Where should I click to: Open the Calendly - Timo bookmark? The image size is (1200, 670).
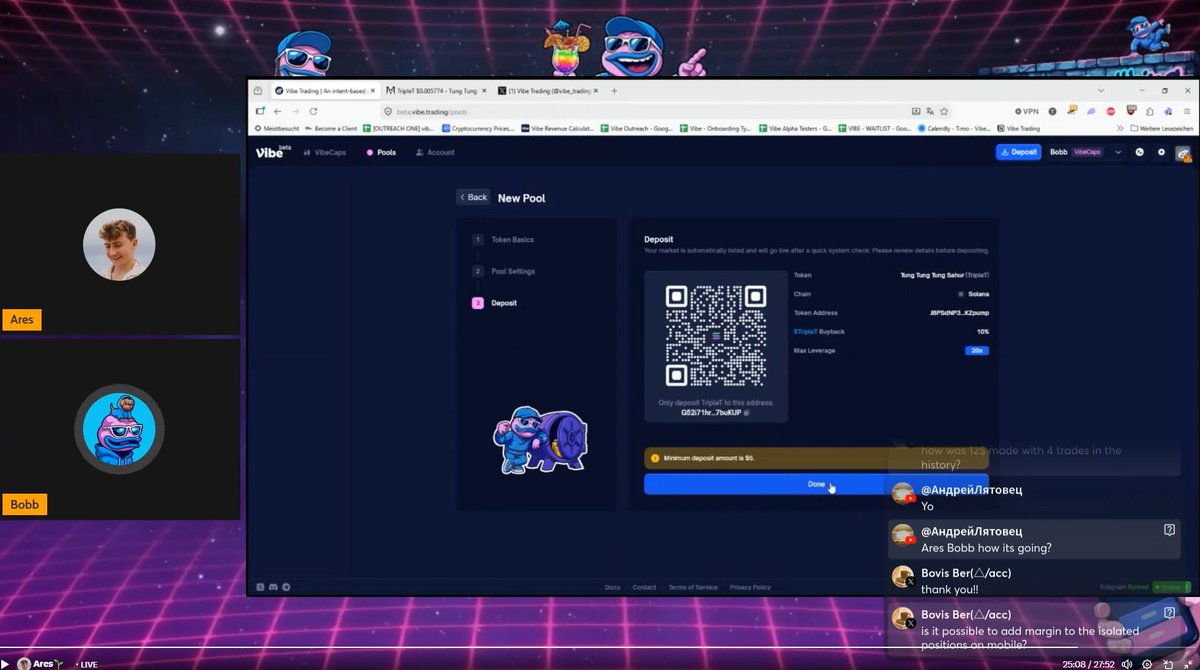(955, 129)
